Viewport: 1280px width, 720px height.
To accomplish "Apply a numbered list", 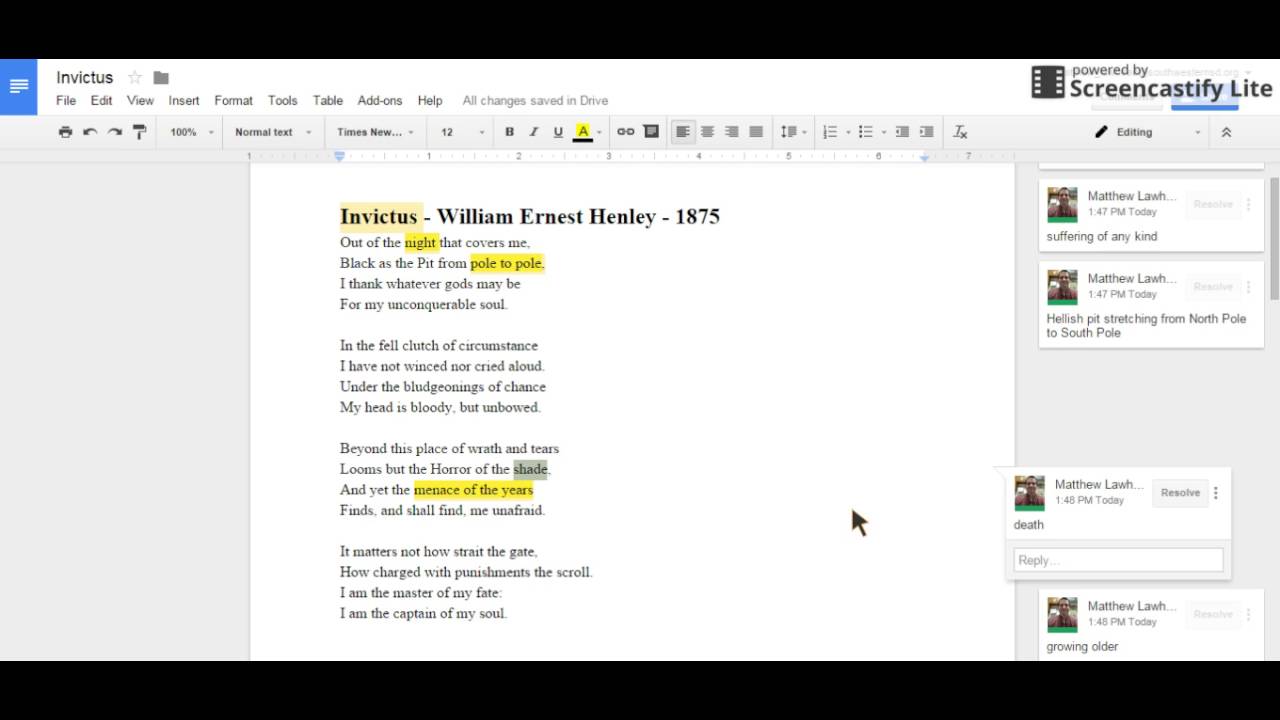I will [x=830, y=132].
